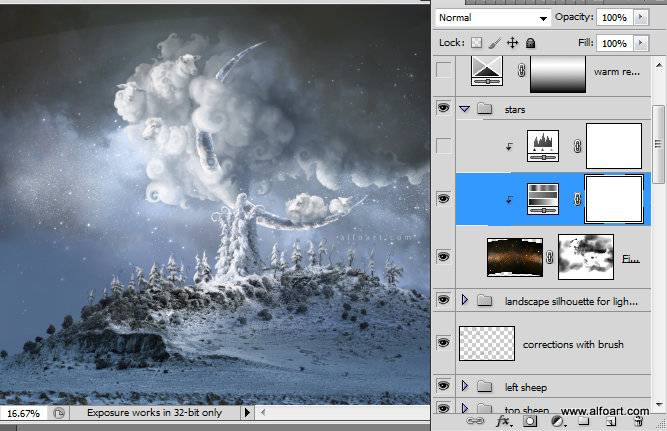Hide the stars group
Image resolution: width=667 pixels, height=431 pixels.
pyautogui.click(x=443, y=108)
